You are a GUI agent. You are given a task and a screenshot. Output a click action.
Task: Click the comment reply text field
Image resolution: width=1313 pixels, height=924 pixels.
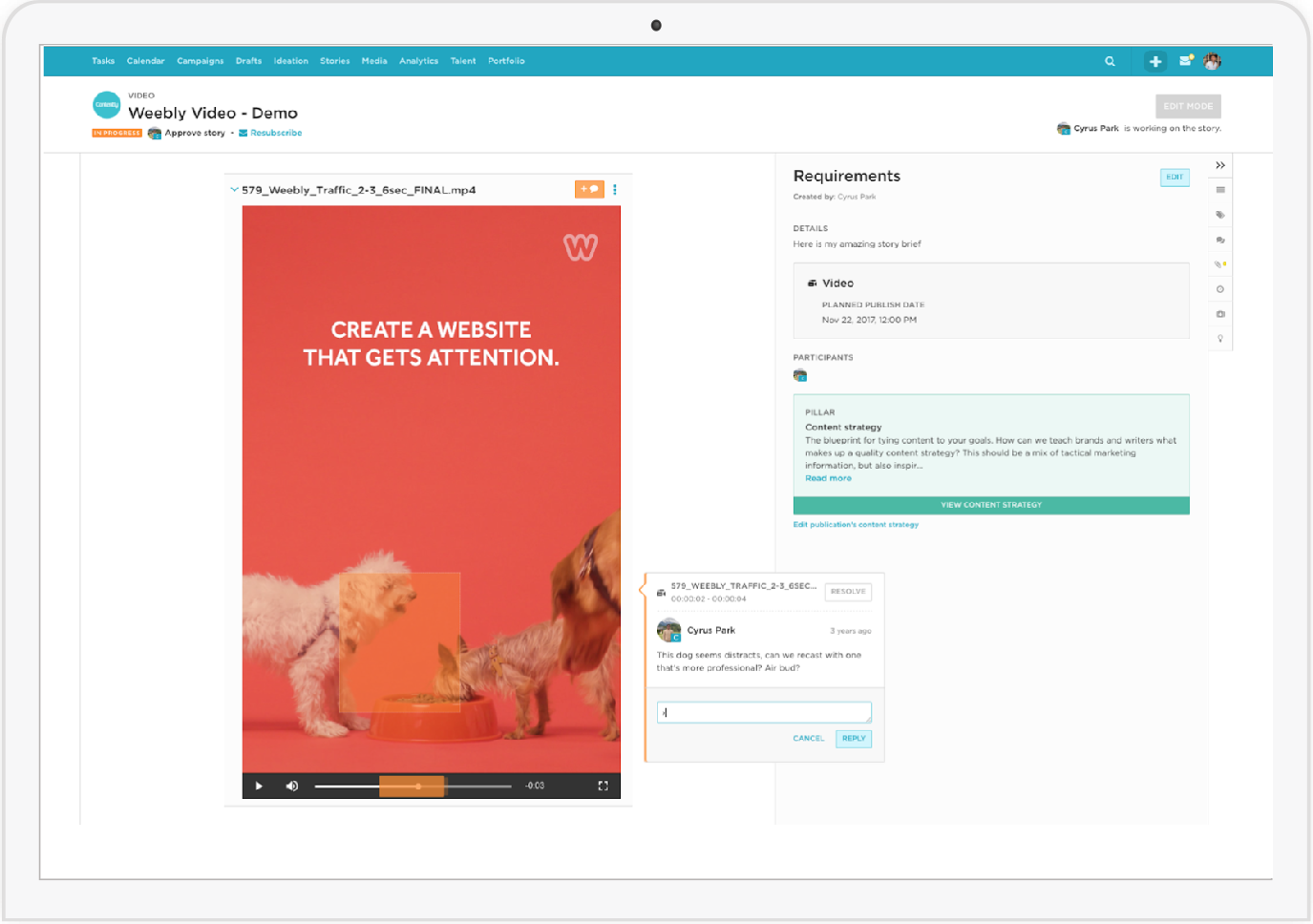tap(764, 712)
